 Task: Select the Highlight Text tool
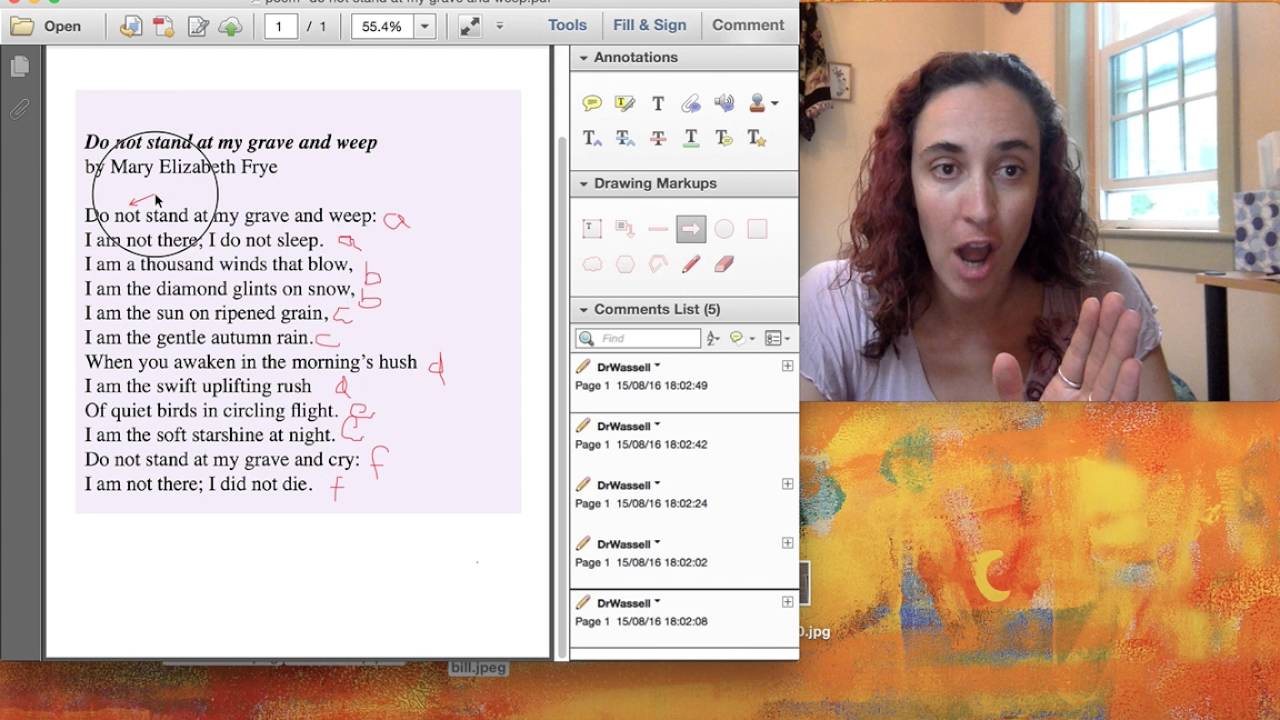click(625, 103)
